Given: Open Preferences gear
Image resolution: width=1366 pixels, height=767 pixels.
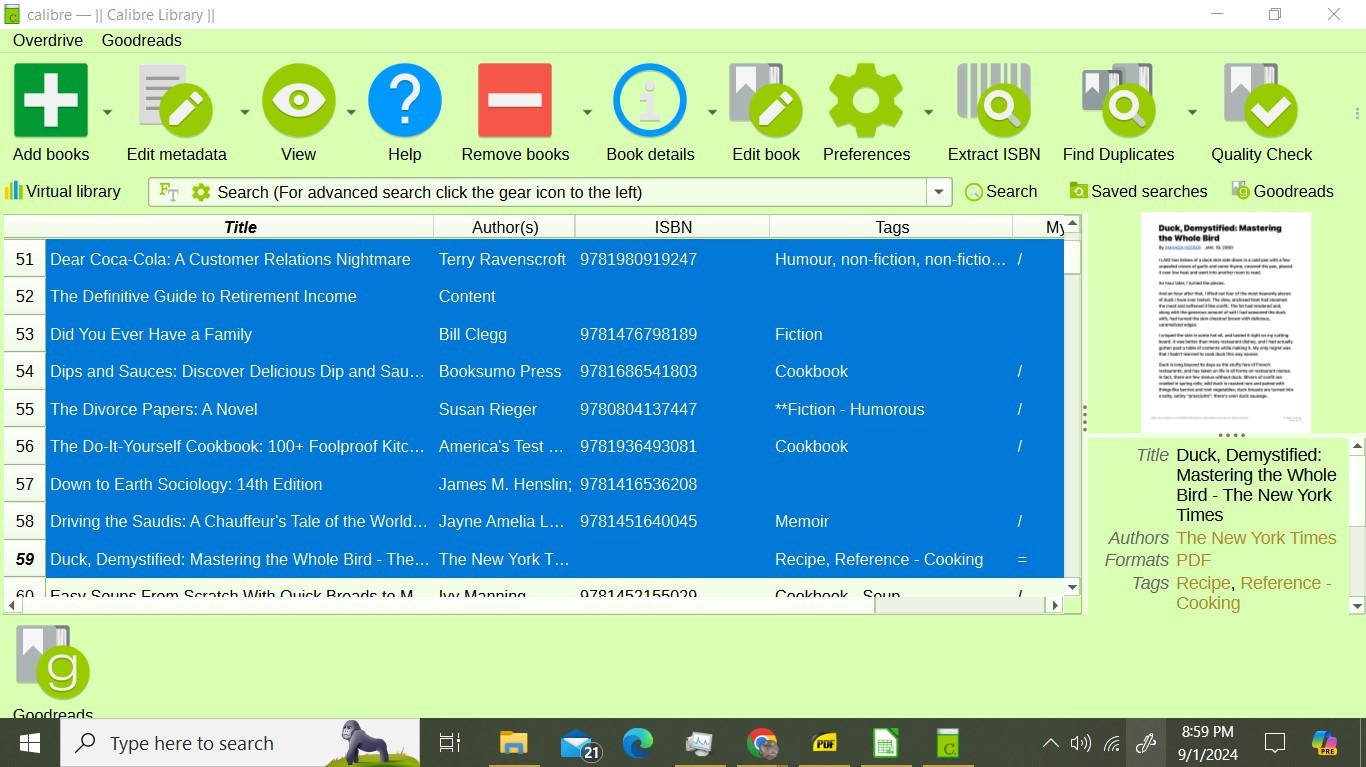Looking at the screenshot, I should click(866, 100).
